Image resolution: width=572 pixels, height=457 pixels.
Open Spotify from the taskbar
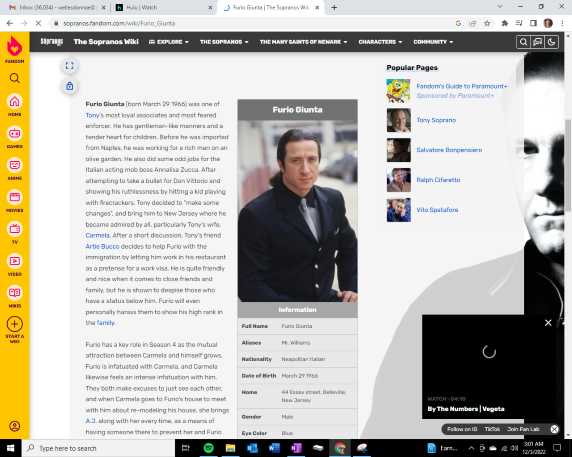[208, 448]
